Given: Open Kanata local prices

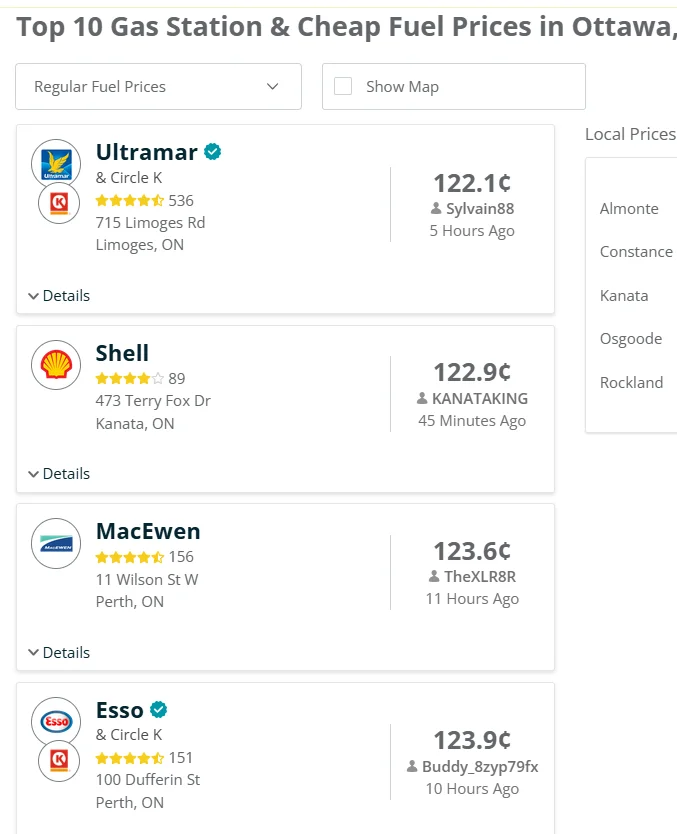Looking at the screenshot, I should click(x=624, y=296).
